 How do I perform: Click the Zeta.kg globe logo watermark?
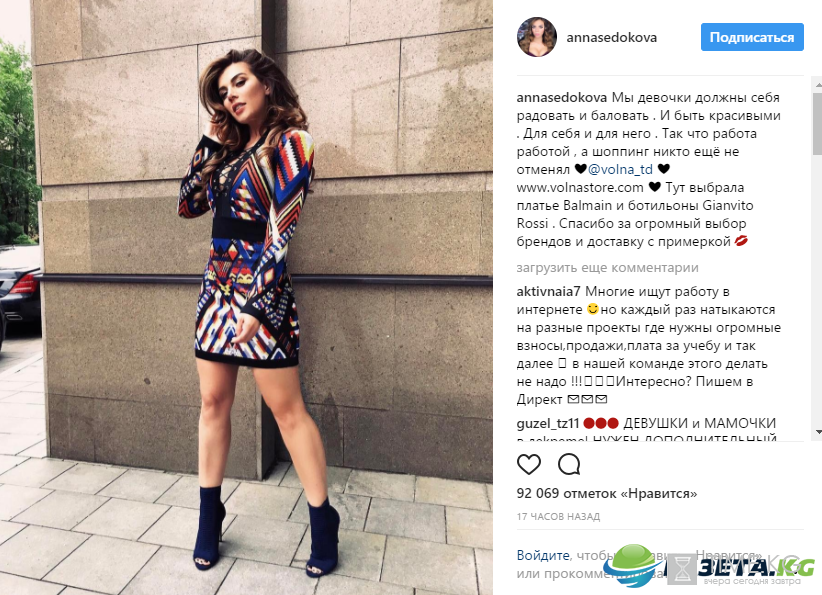[633, 565]
